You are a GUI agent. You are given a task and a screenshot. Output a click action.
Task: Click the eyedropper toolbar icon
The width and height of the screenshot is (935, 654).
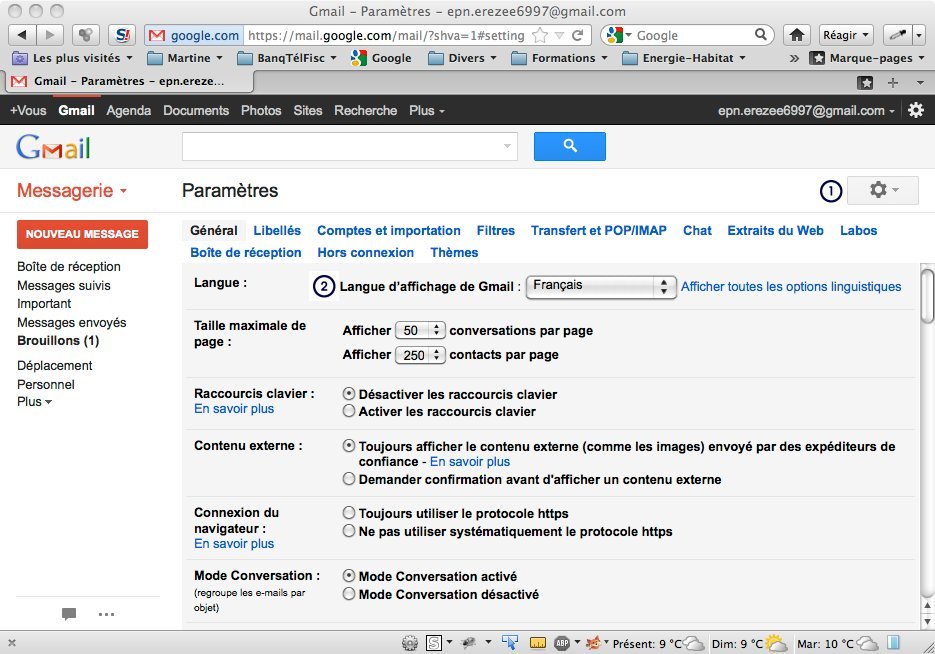click(x=897, y=35)
